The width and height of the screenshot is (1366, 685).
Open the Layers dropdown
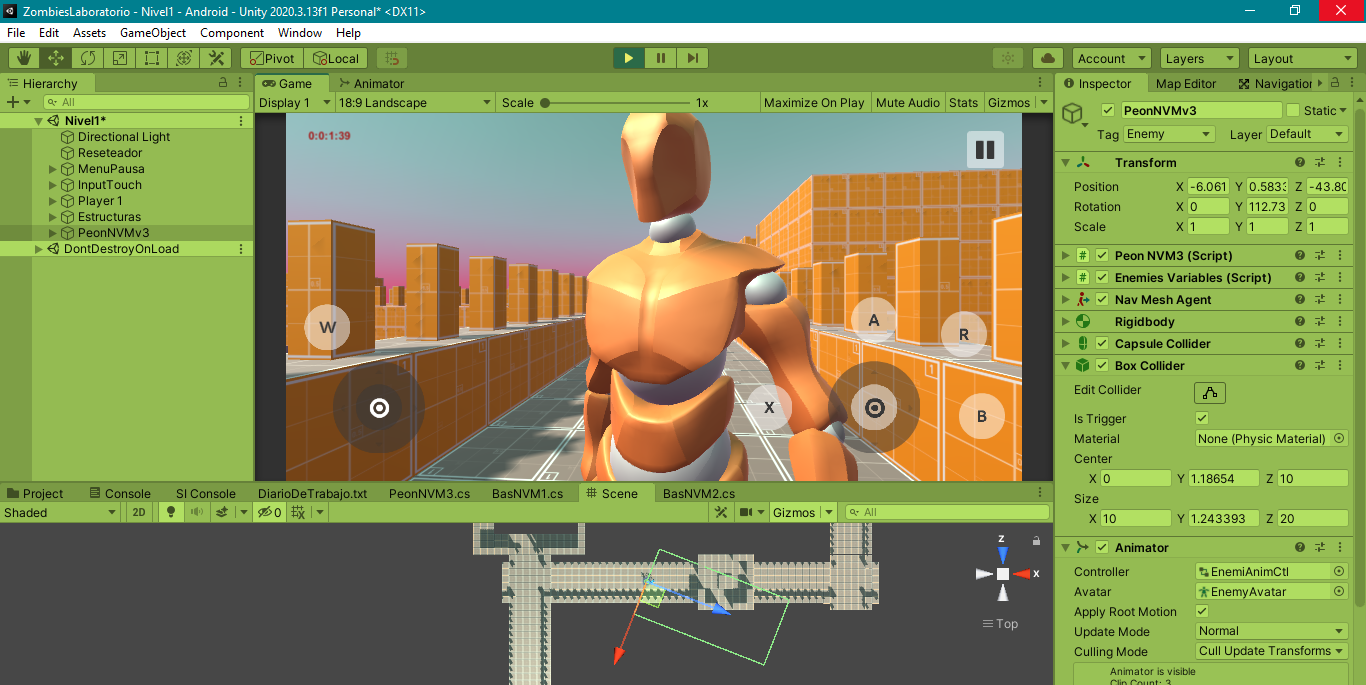coord(1200,58)
